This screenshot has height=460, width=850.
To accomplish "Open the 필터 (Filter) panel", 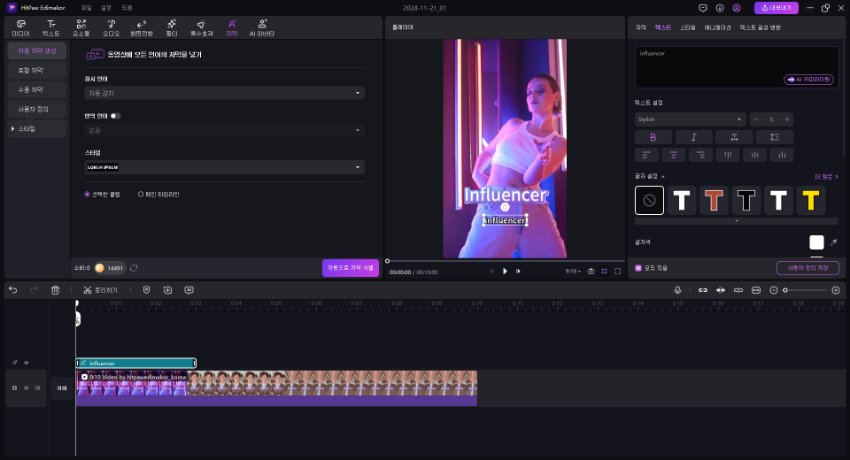I will pyautogui.click(x=171, y=26).
